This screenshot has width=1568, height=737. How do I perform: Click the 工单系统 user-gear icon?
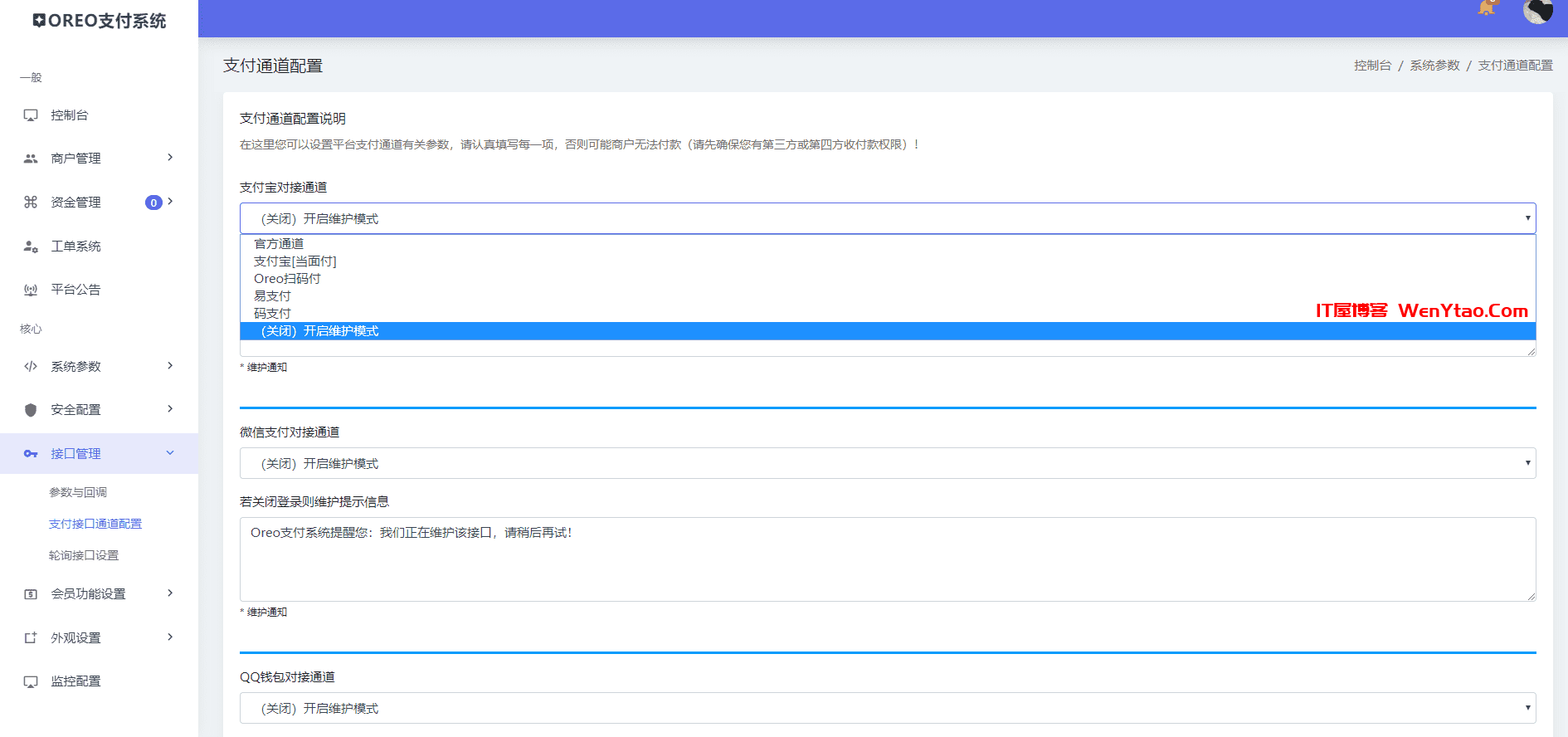click(x=31, y=246)
